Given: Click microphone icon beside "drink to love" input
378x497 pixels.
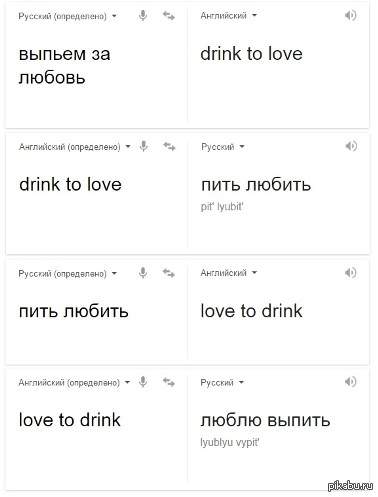Looking at the screenshot, I should click(144, 146).
